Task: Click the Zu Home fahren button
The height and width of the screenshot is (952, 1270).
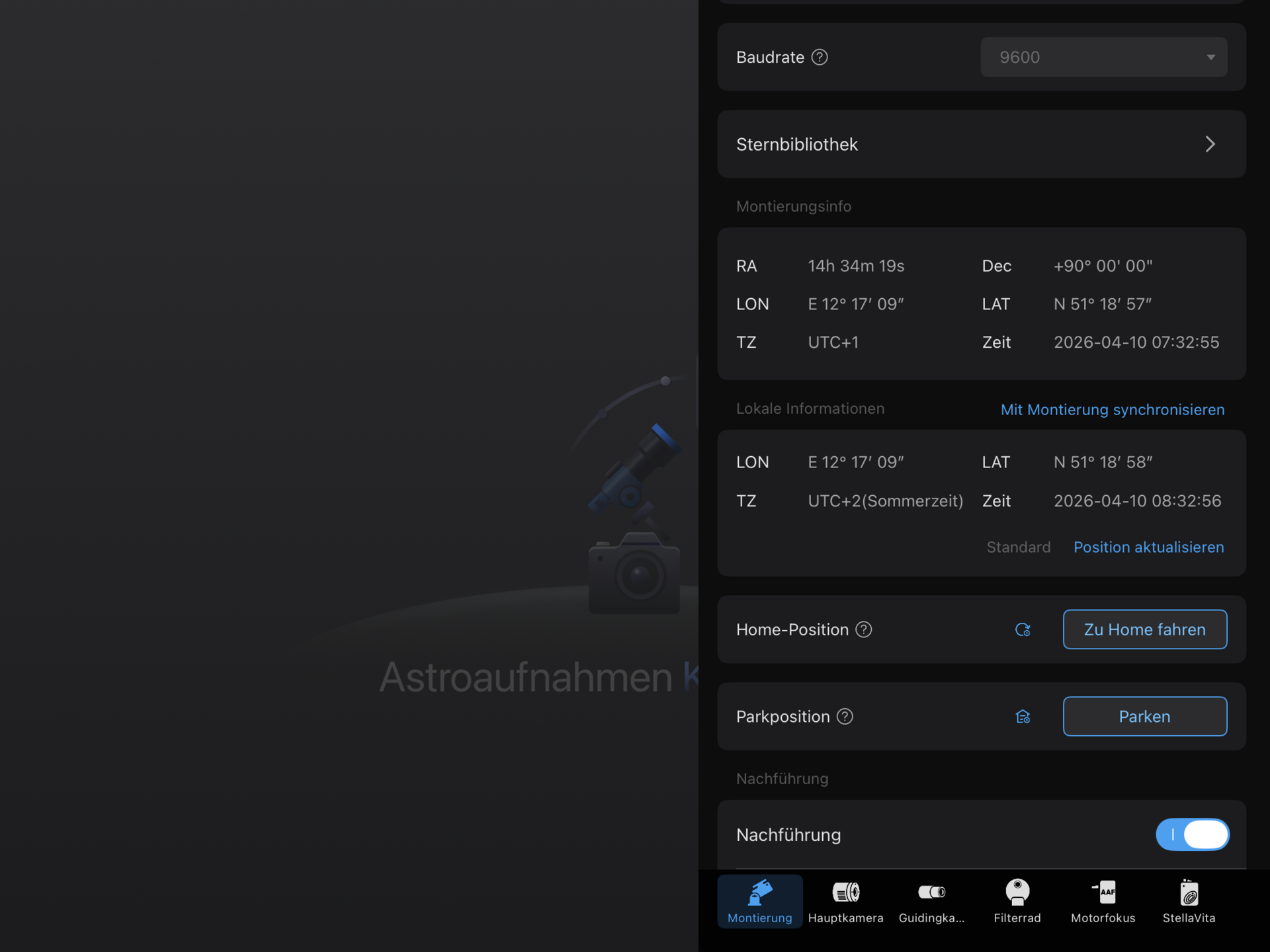Action: [x=1145, y=629]
